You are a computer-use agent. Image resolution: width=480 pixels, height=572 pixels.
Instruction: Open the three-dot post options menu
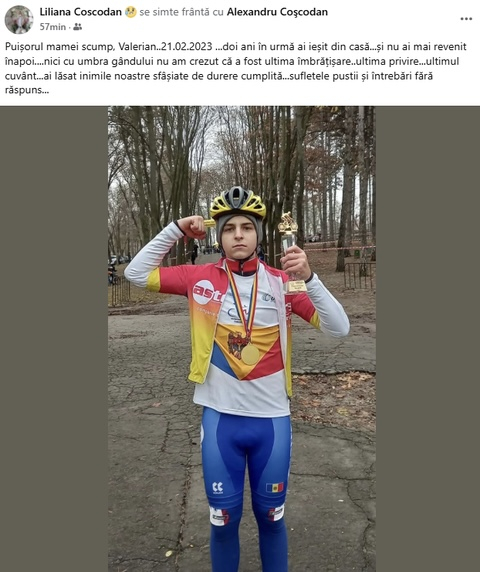(466, 19)
